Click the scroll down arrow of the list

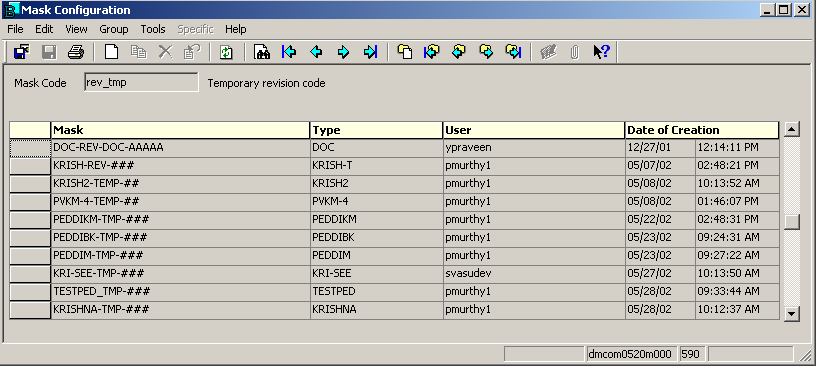(x=792, y=313)
